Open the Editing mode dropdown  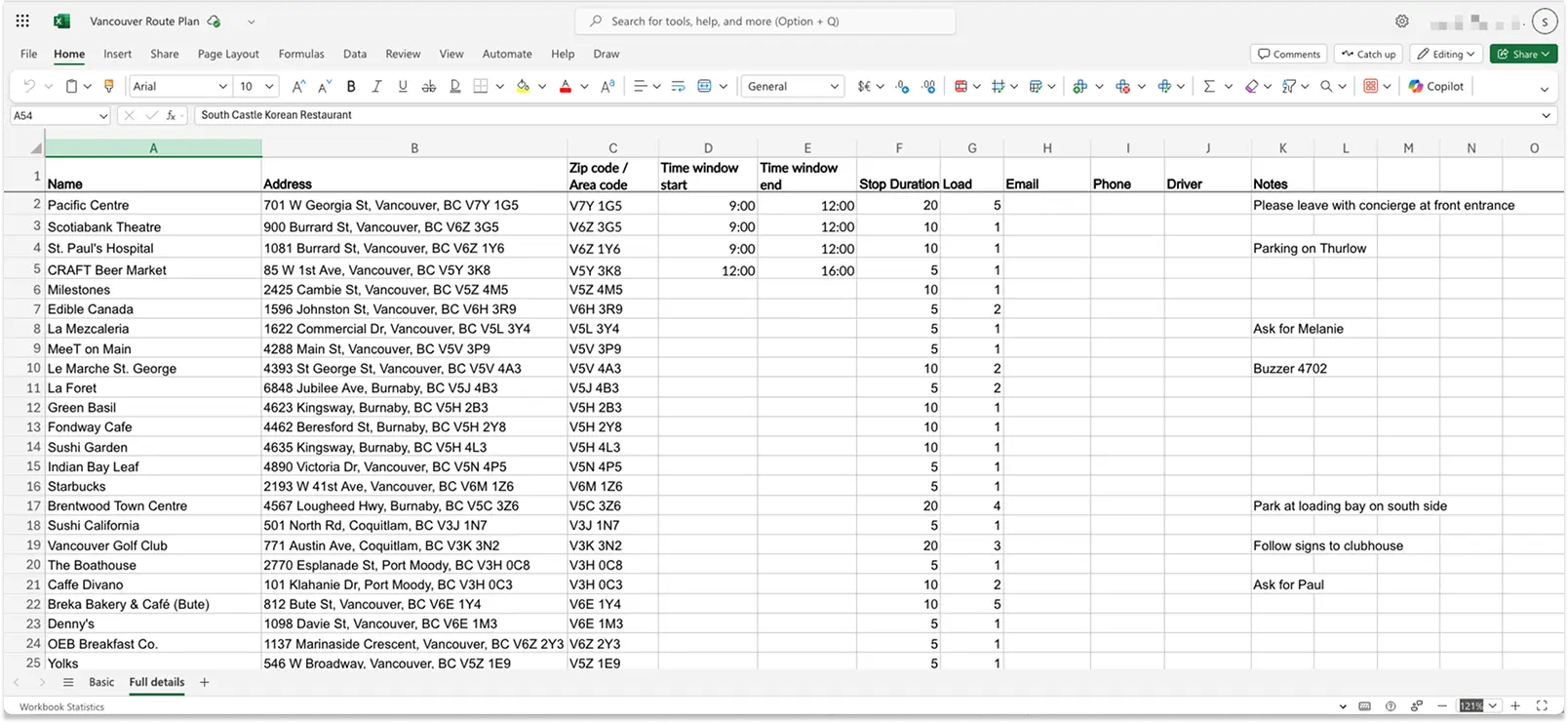(1447, 54)
